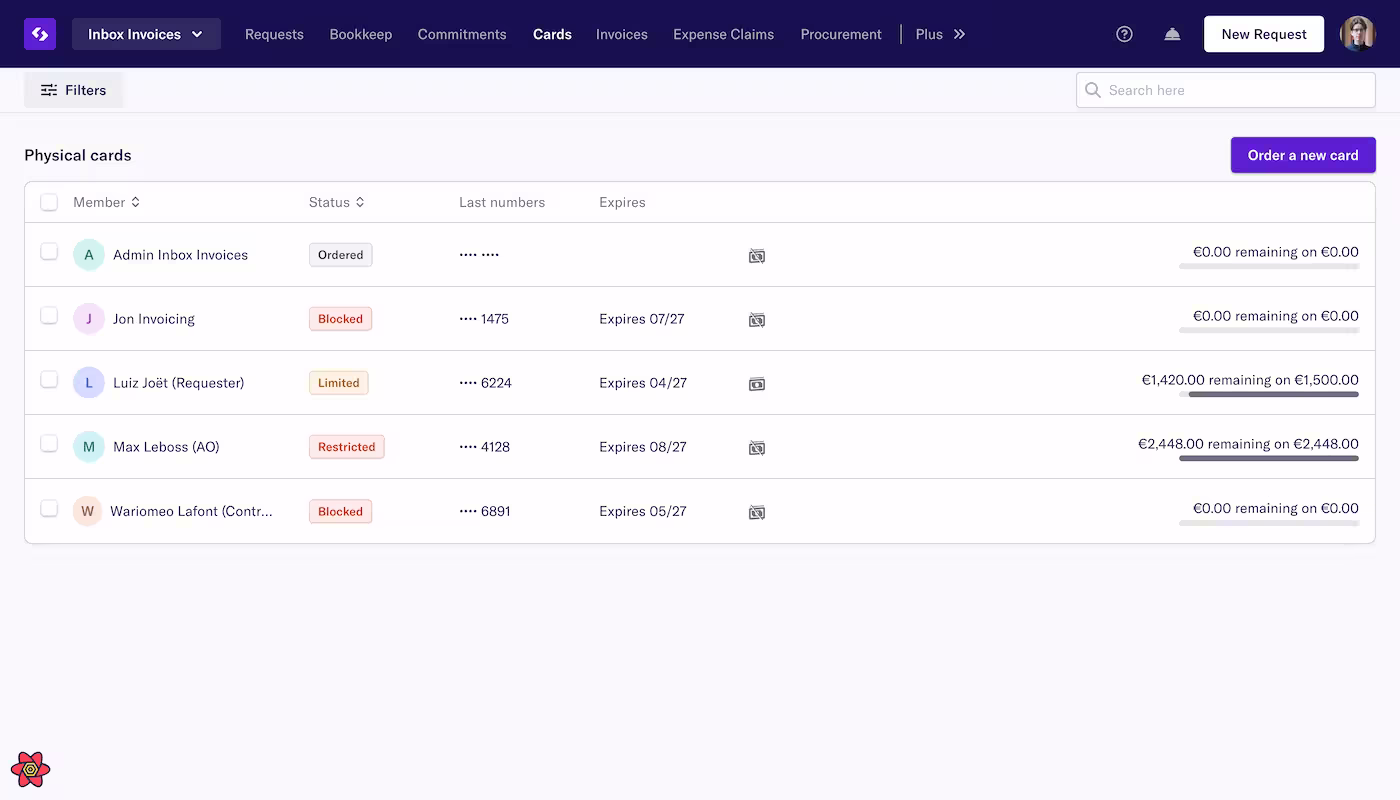Click avatar L of Luiz Joët

coord(89,383)
